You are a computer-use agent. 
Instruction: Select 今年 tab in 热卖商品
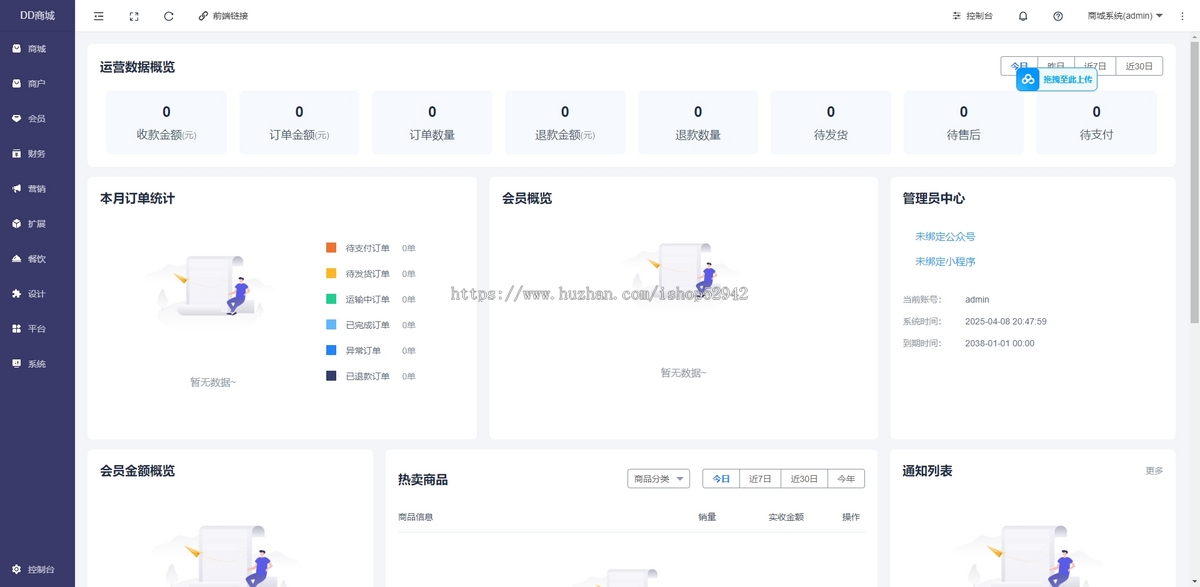tap(846, 479)
